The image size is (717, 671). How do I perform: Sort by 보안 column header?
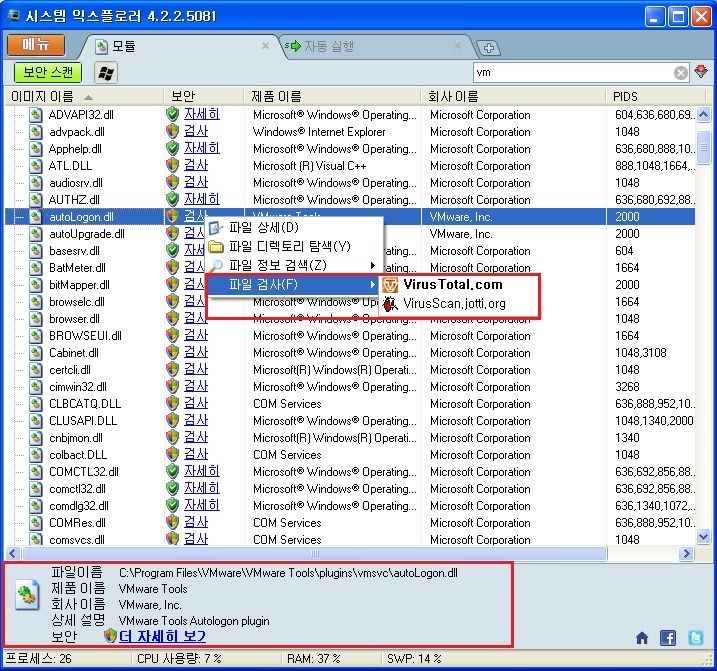tap(203, 97)
